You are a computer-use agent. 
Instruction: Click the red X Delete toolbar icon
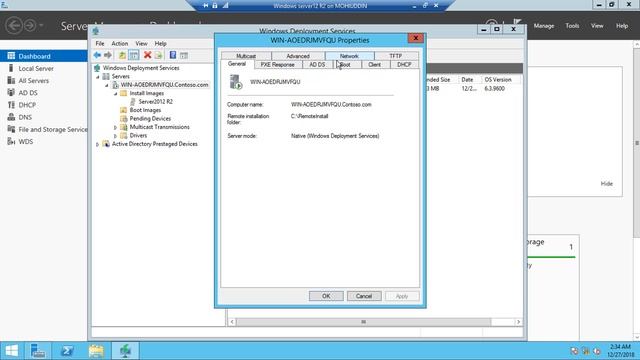(x=147, y=55)
